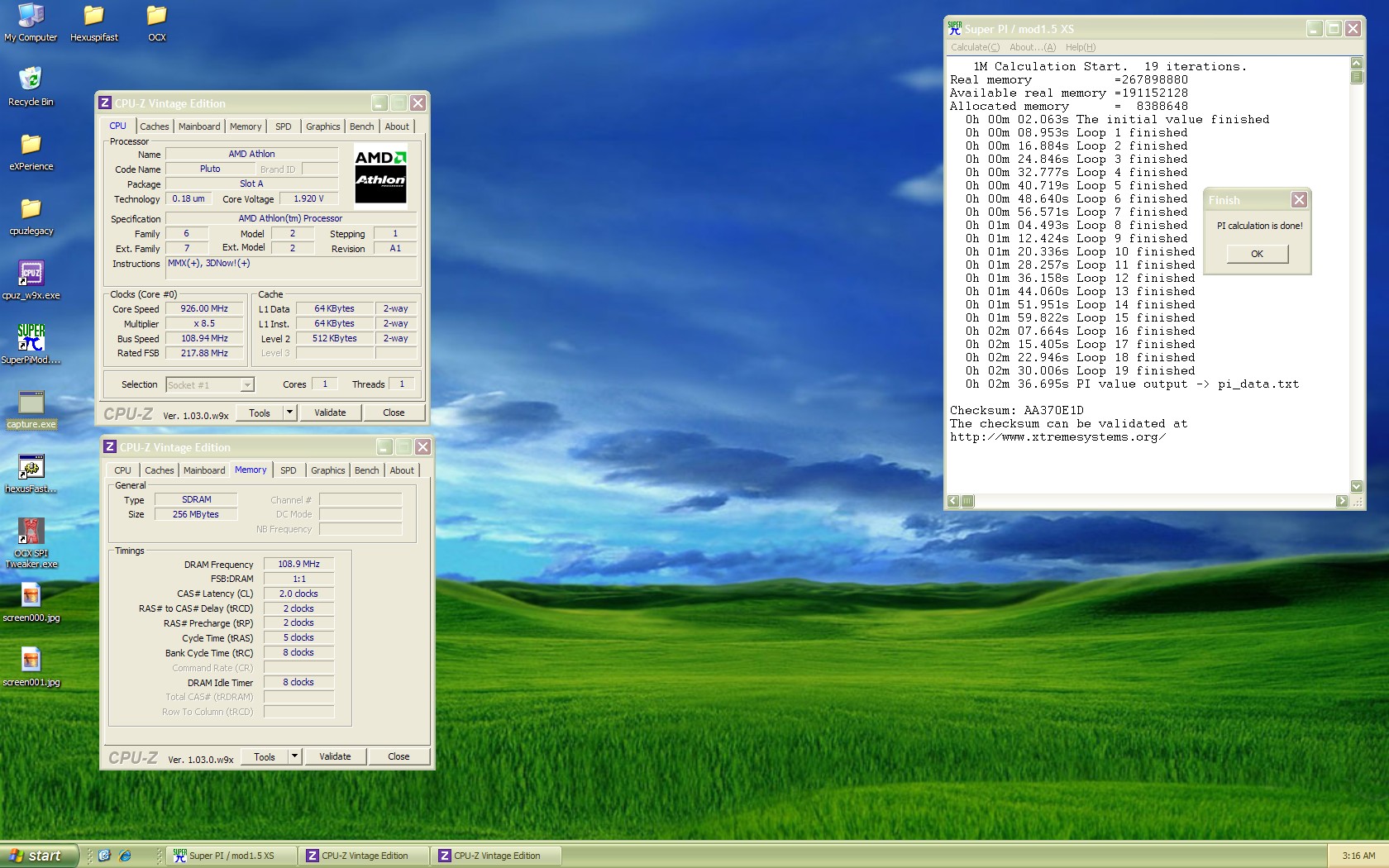
Task: Click the xtremesystems.org URL line
Action: click(1057, 436)
